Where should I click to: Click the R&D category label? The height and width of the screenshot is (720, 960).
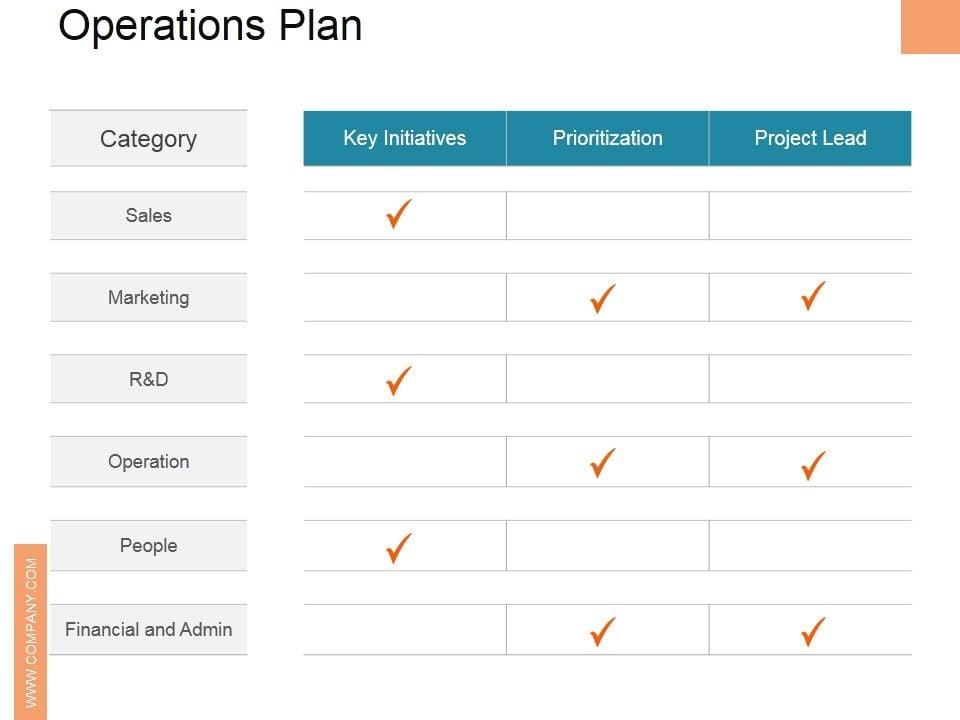pos(148,379)
